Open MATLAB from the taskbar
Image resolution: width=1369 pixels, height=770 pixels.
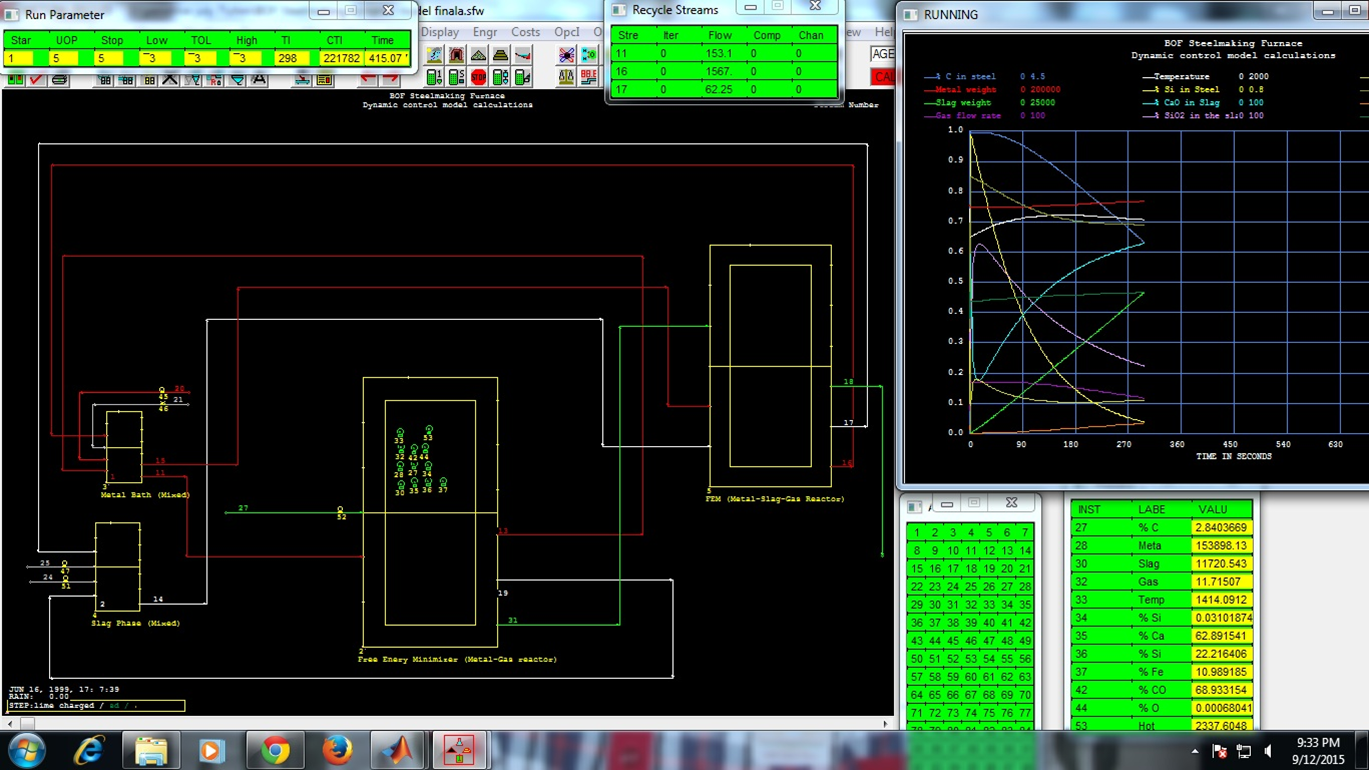[x=398, y=750]
